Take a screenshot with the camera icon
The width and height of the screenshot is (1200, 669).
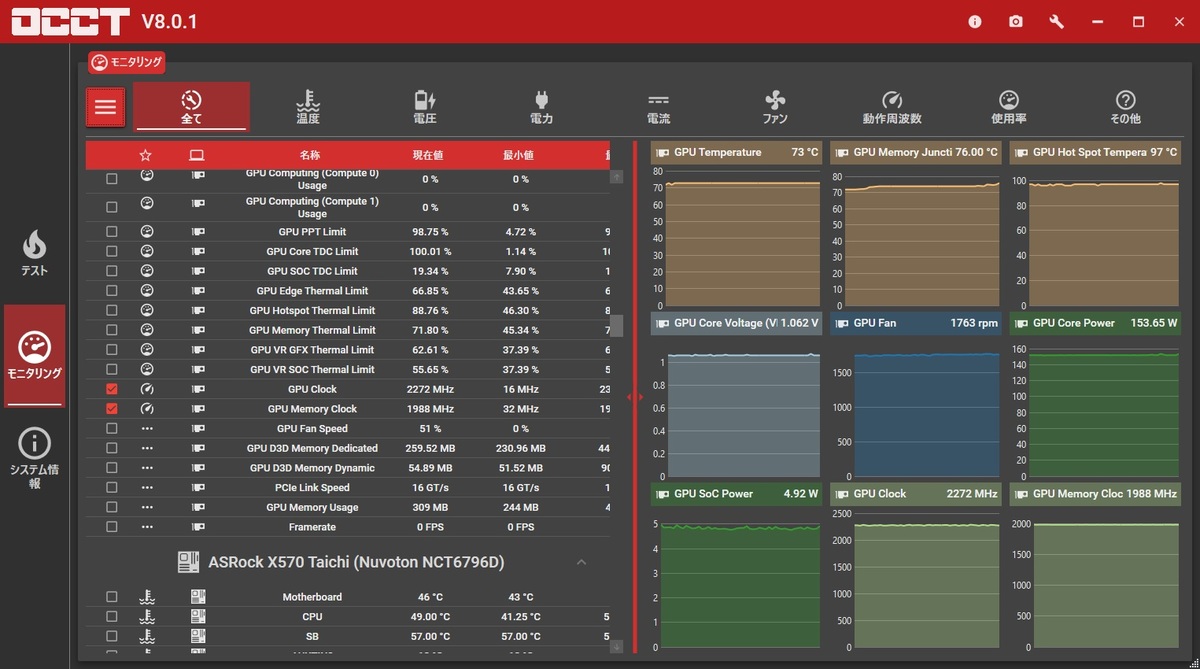(1016, 22)
